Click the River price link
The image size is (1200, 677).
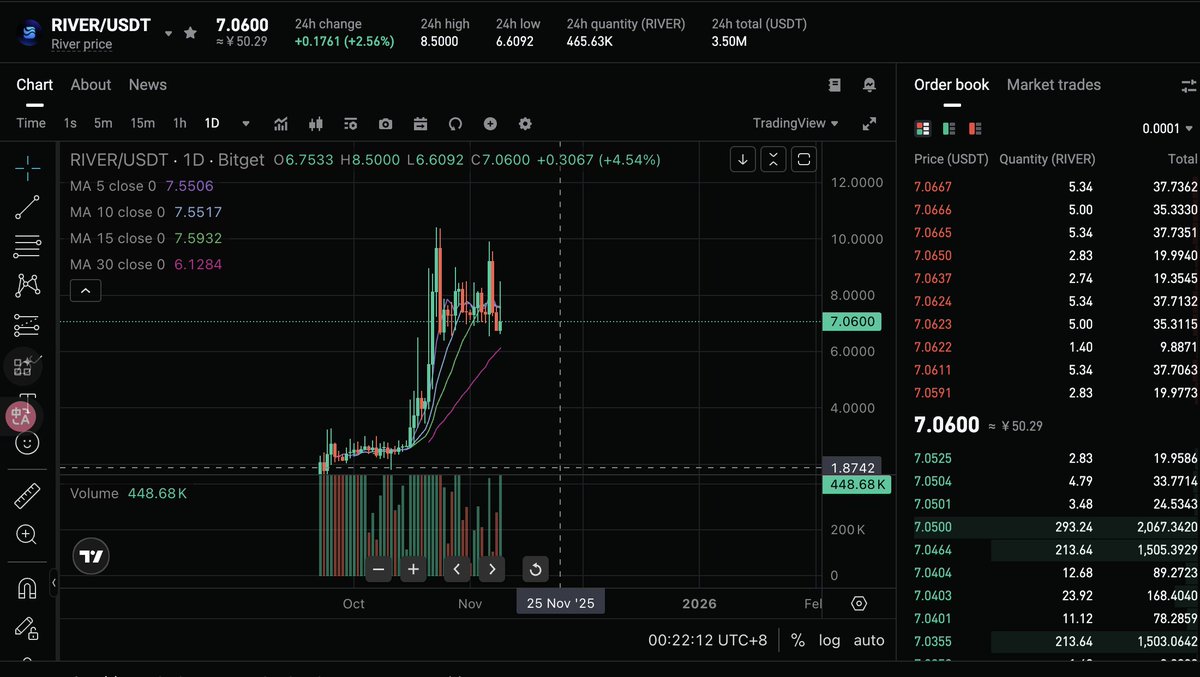pos(82,44)
